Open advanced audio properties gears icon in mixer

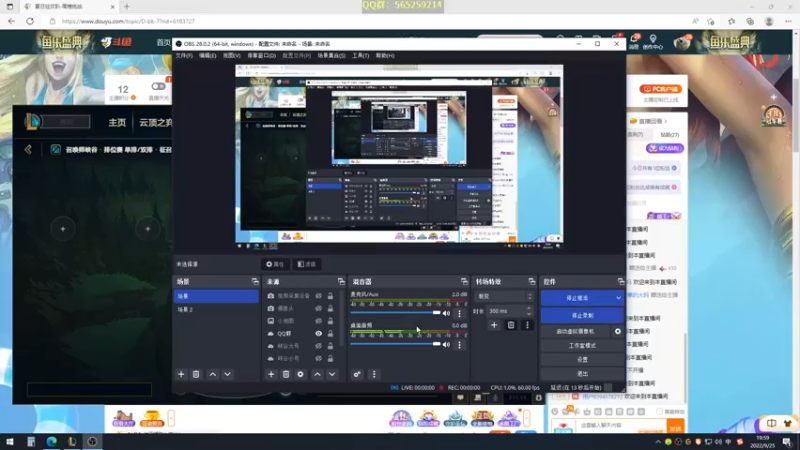[x=357, y=374]
